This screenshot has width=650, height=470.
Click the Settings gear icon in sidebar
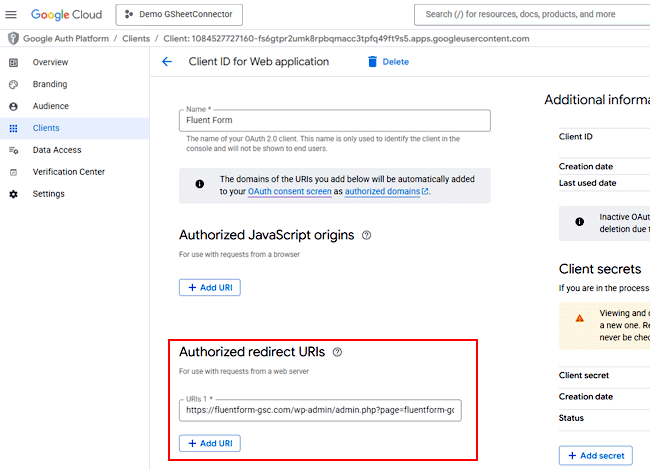point(13,194)
